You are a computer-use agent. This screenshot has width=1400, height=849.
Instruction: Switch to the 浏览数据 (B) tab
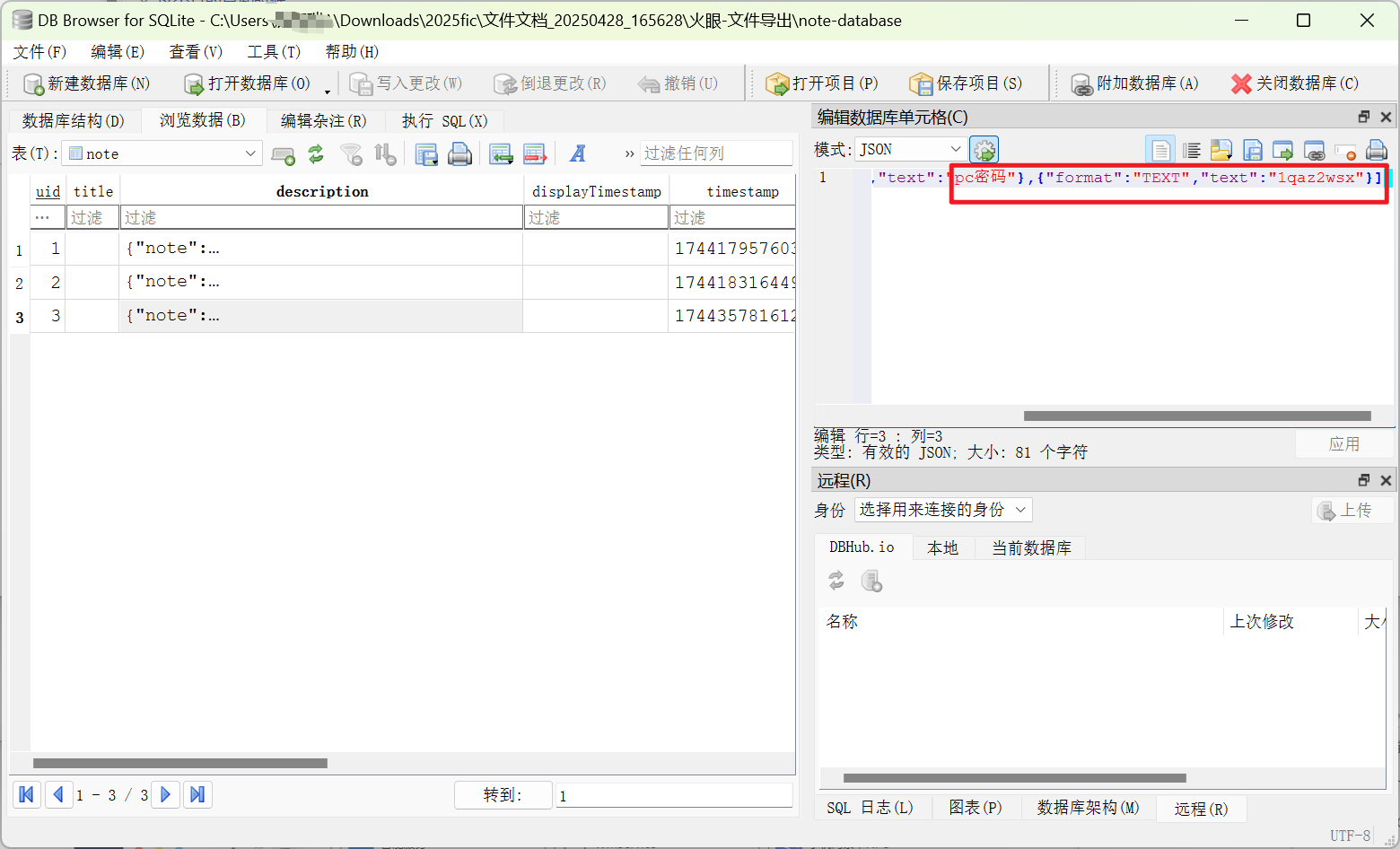click(203, 120)
